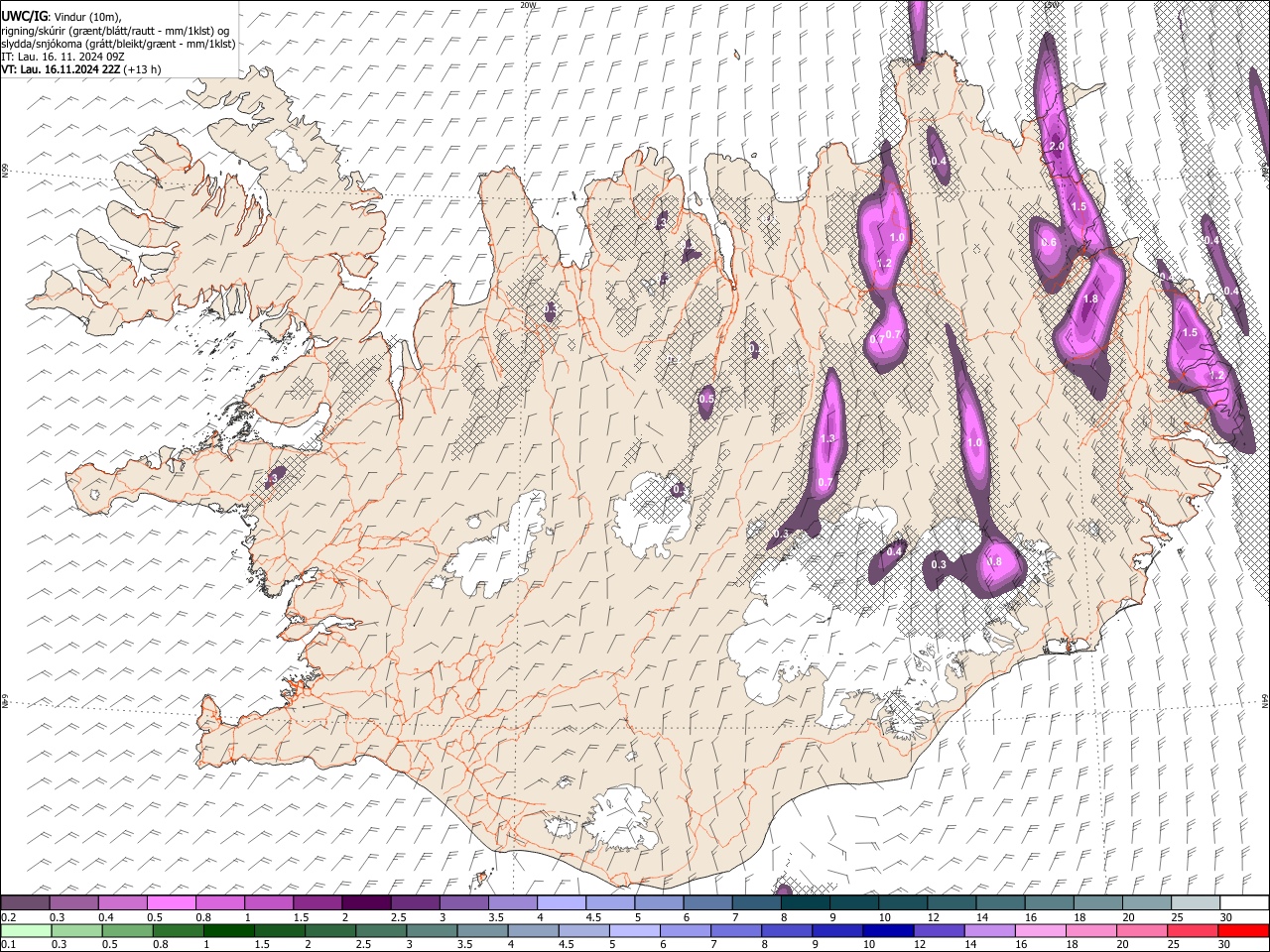1270x952 pixels.
Task: Click the 'slydda/snjókoma' legend description line
Action: click(x=118, y=44)
